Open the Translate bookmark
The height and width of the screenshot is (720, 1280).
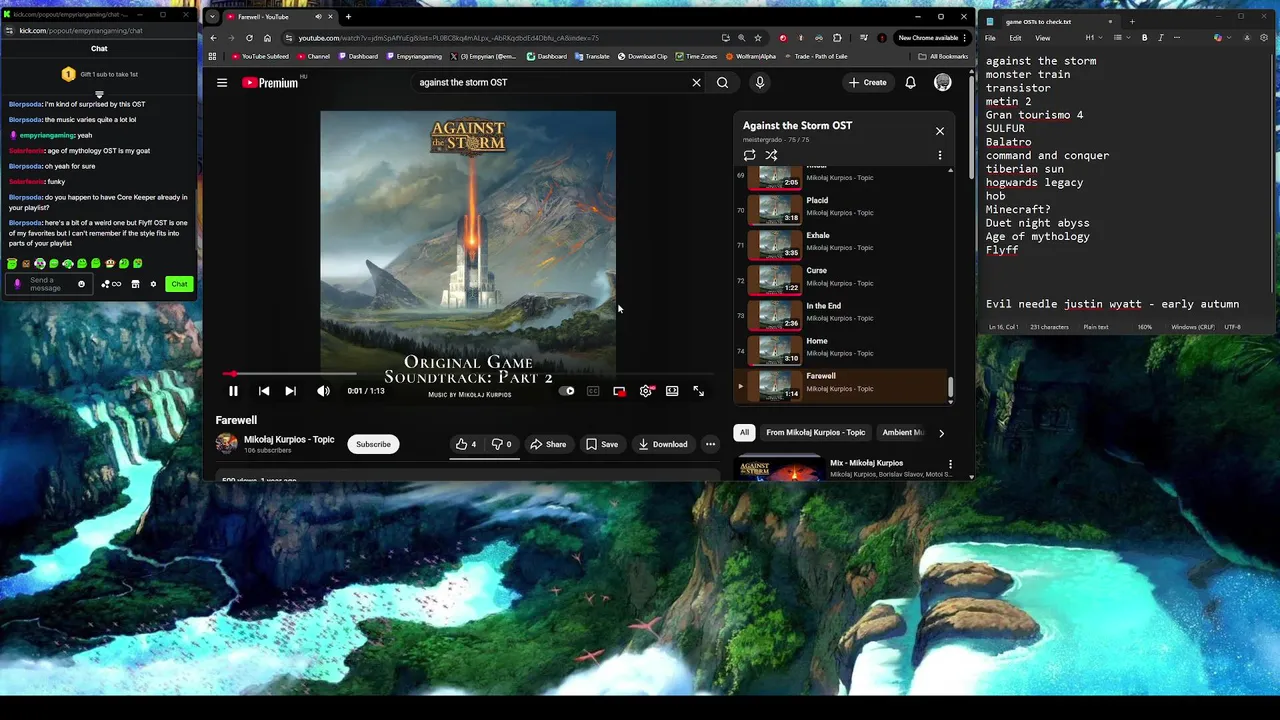point(592,56)
